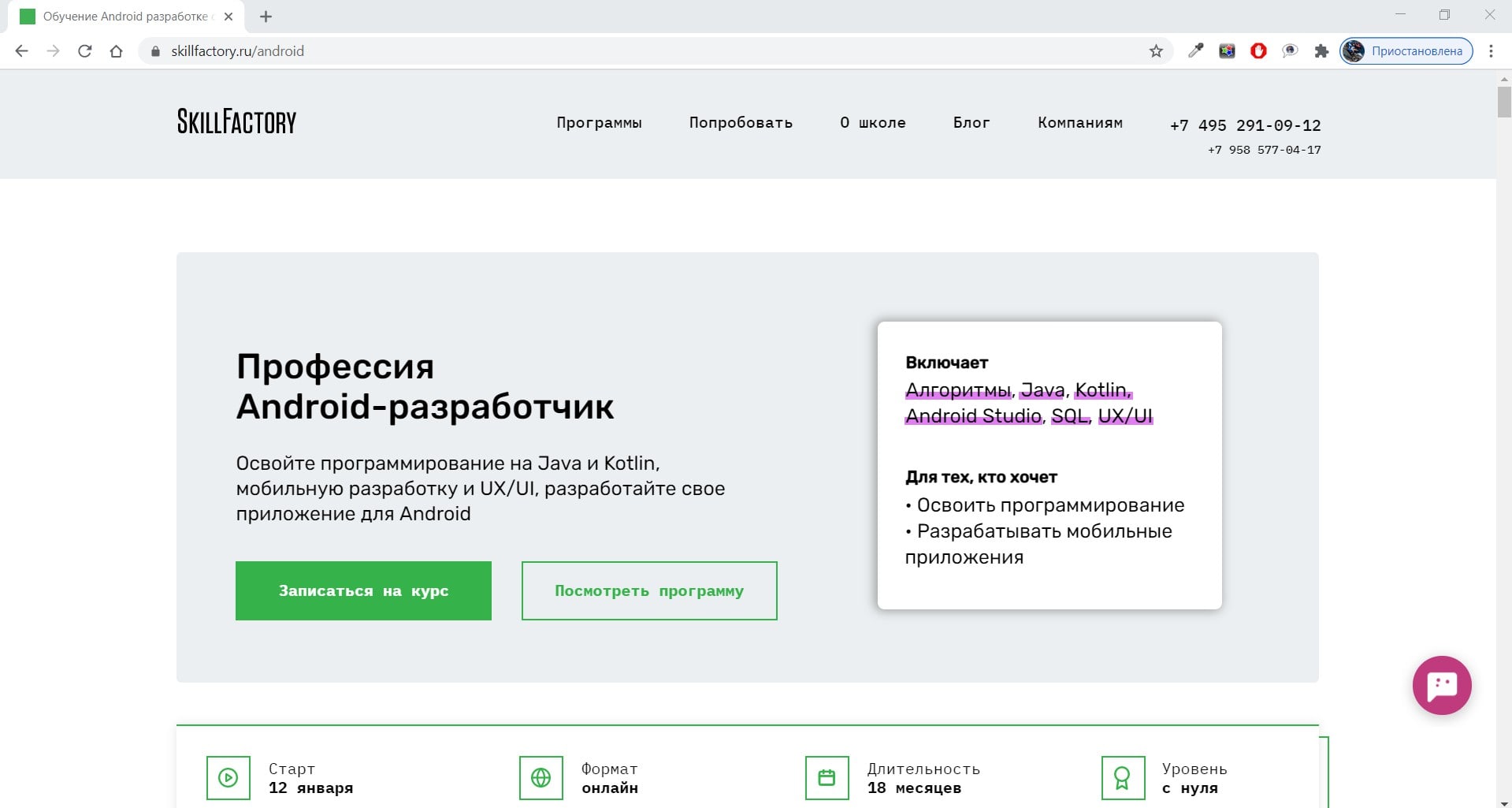The width and height of the screenshot is (1512, 808).
Task: Open the red Opera-style extension
Action: point(1259,51)
